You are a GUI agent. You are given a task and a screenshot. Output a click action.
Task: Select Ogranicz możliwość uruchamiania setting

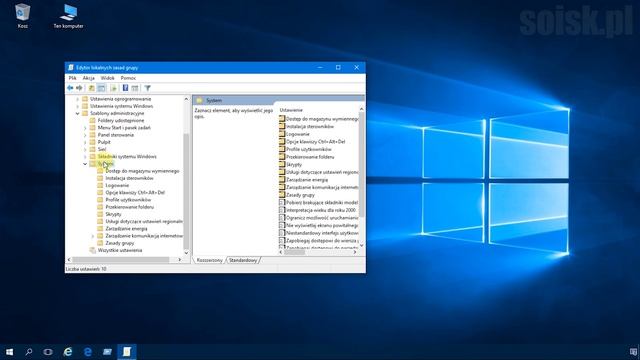click(322, 218)
